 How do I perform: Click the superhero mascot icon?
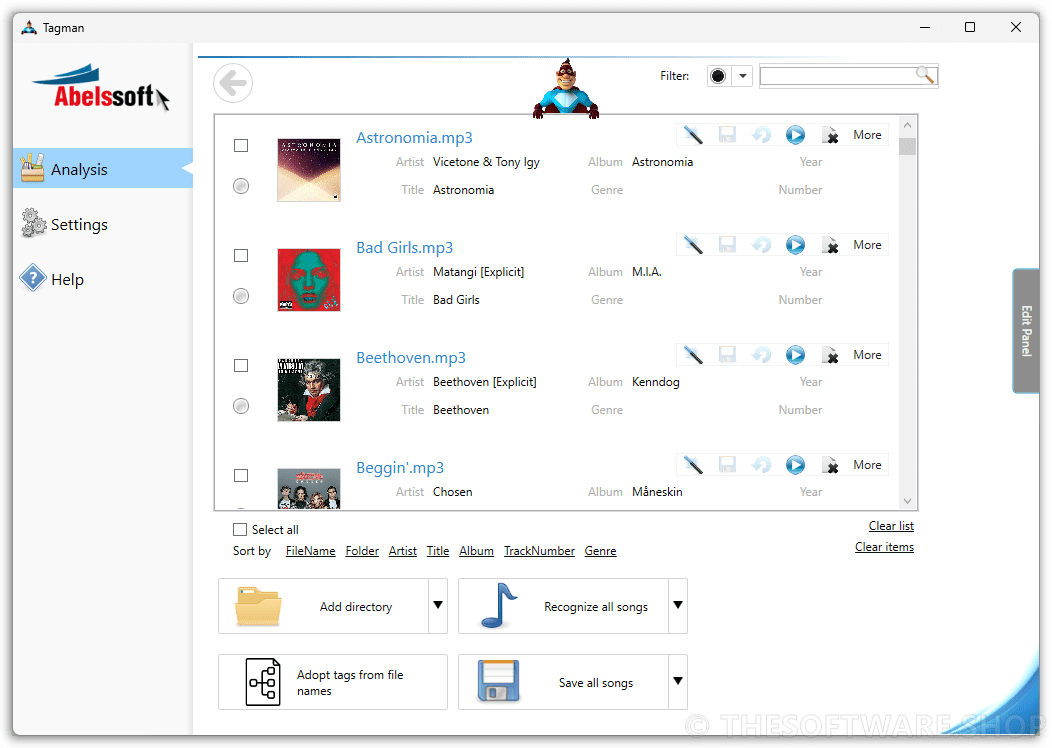pyautogui.click(x=566, y=89)
